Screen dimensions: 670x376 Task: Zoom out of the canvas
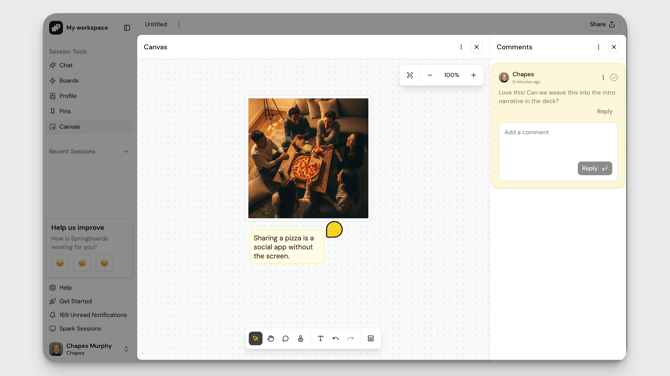[430, 75]
